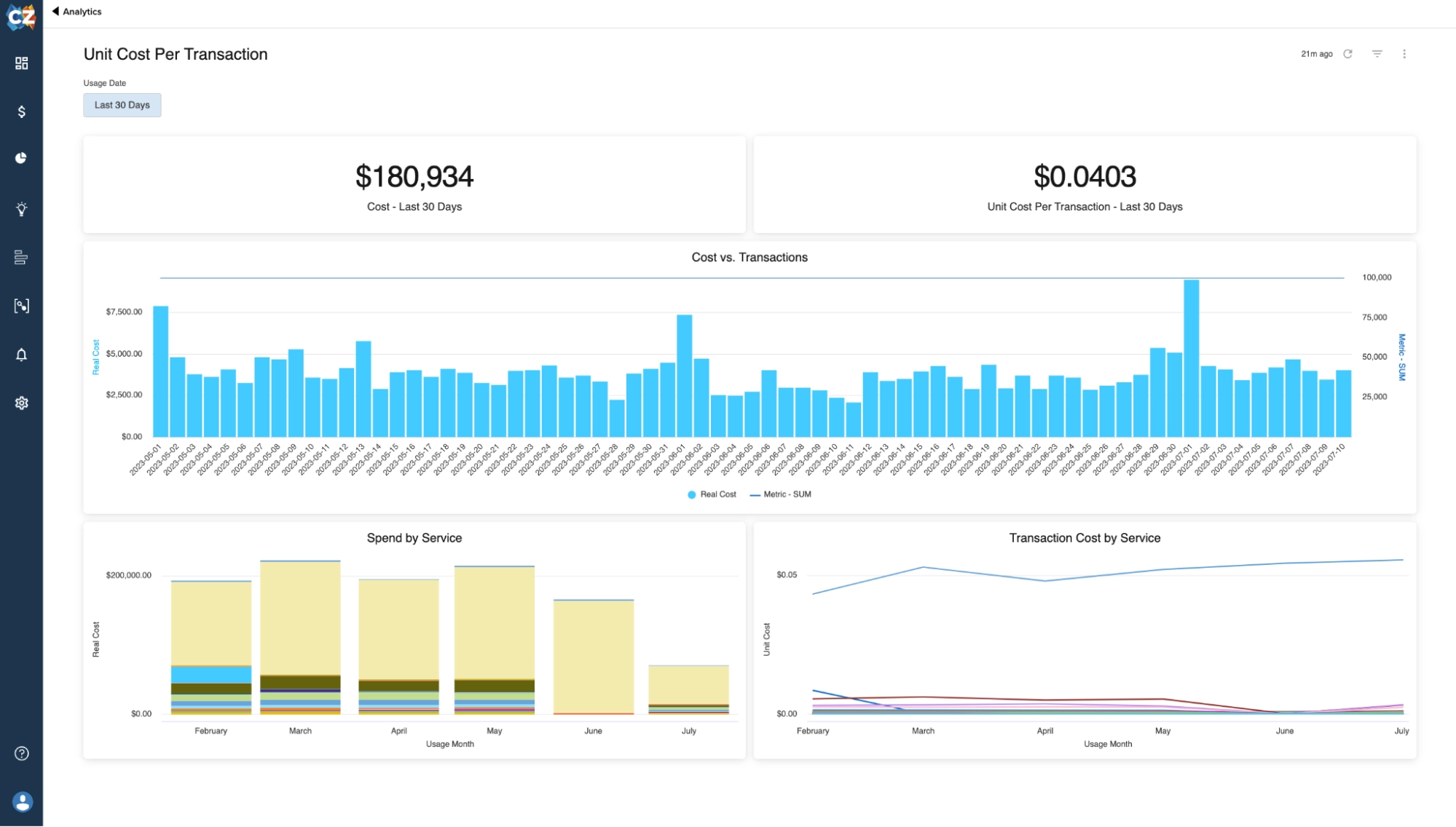Go back via the Analytics link

76,11
